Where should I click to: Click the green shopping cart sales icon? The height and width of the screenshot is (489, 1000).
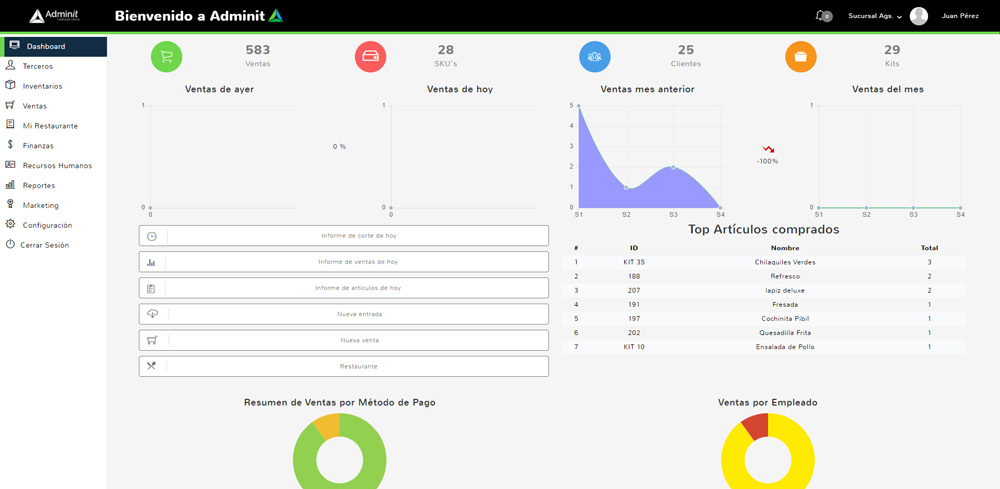pos(166,57)
